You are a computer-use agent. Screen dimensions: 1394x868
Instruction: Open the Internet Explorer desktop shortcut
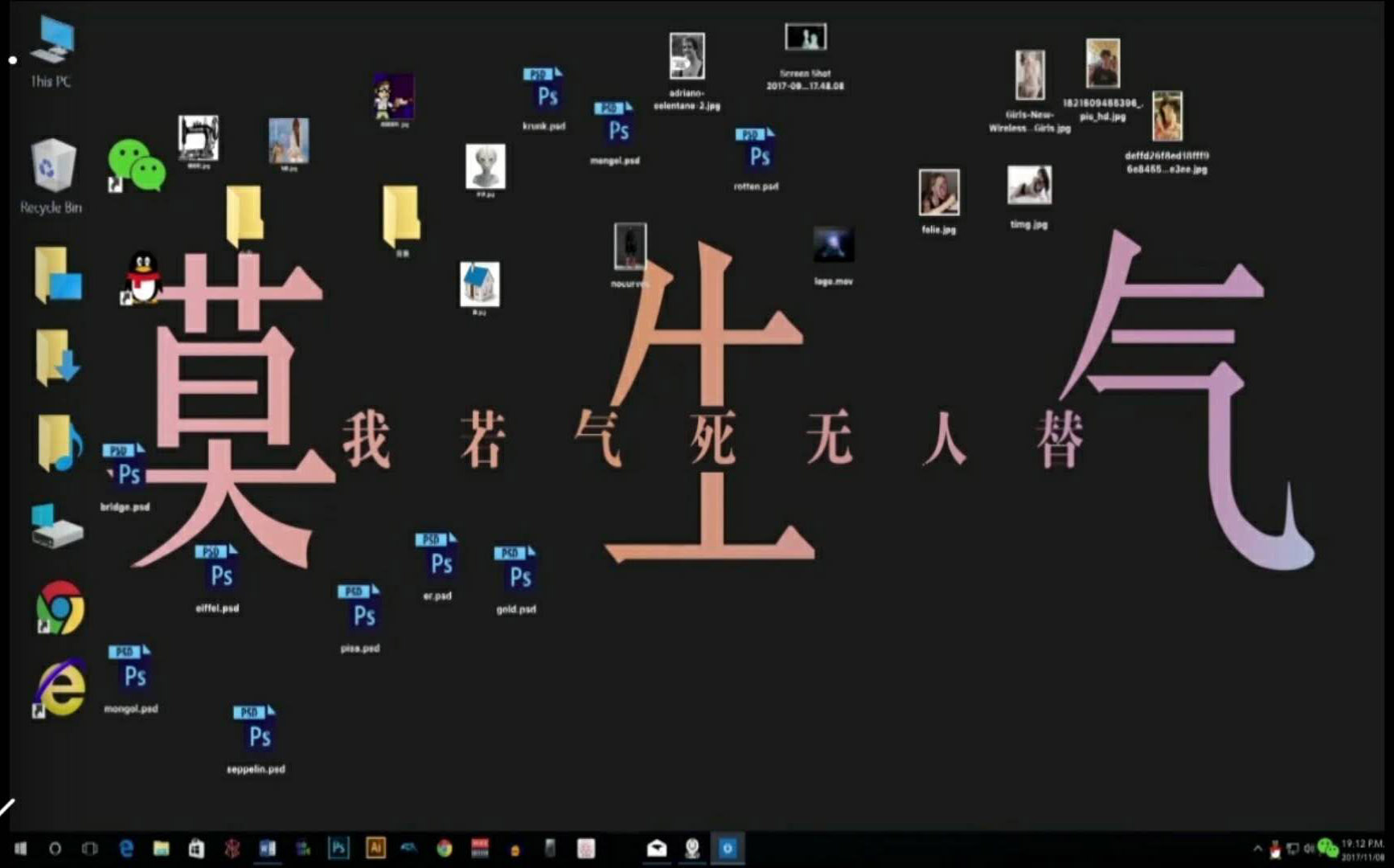pos(59,690)
